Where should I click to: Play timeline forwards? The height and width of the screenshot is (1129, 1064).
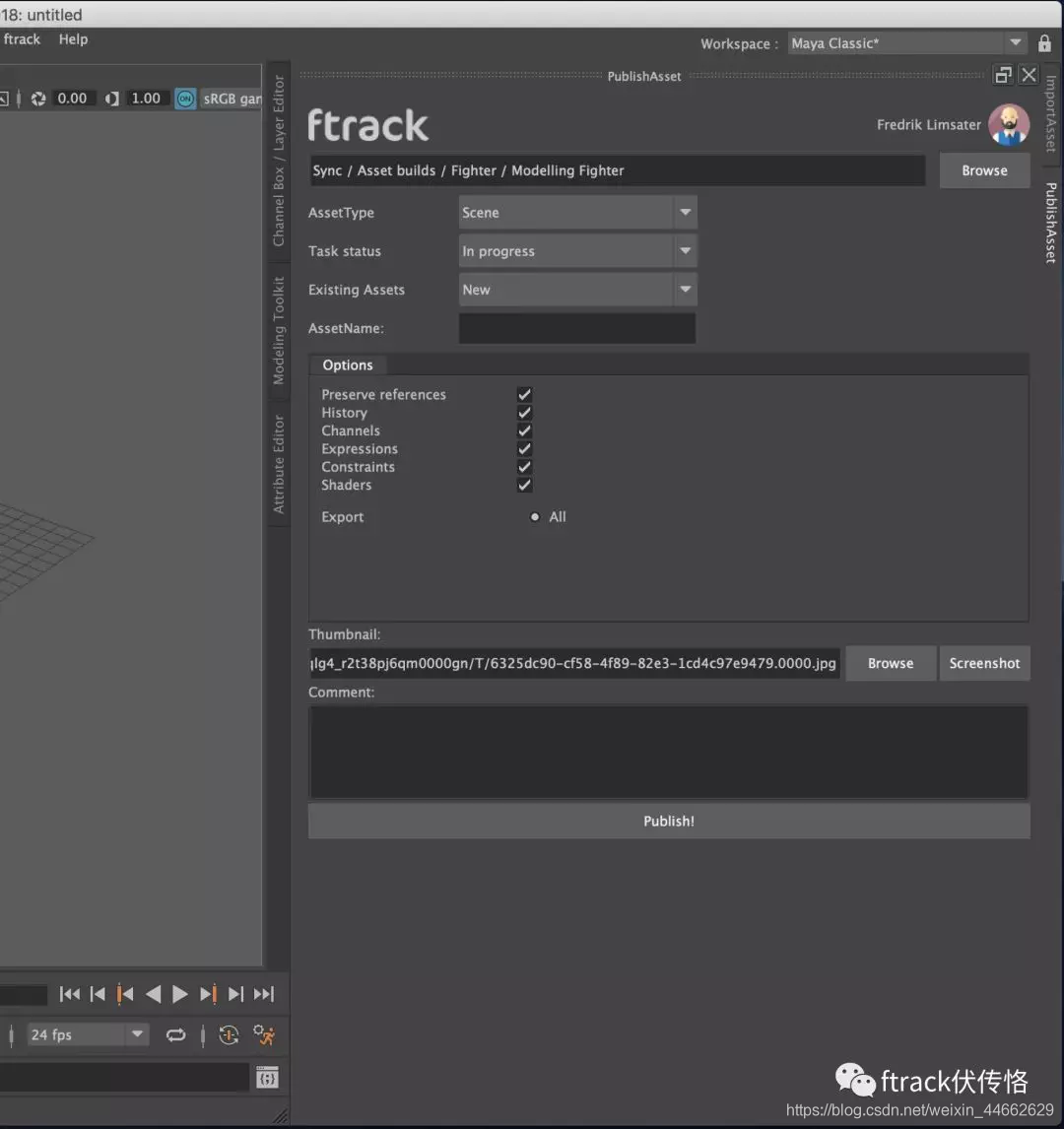tap(180, 994)
